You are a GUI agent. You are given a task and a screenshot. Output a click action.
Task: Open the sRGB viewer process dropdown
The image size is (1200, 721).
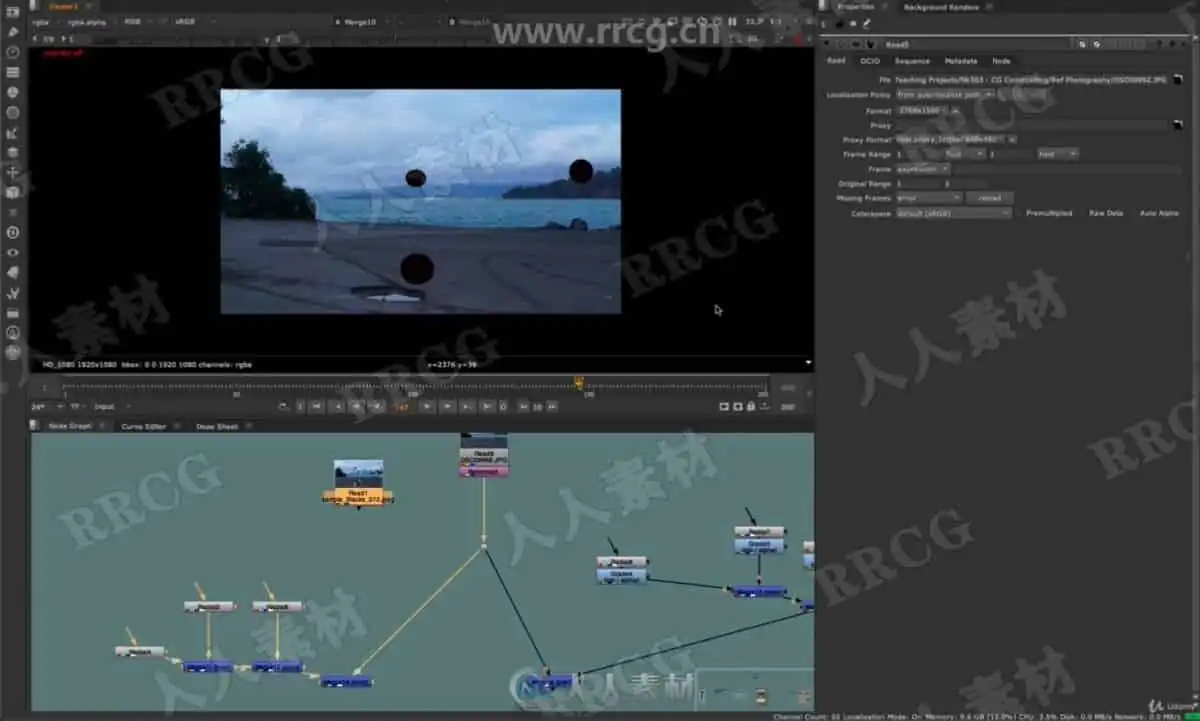click(x=194, y=21)
